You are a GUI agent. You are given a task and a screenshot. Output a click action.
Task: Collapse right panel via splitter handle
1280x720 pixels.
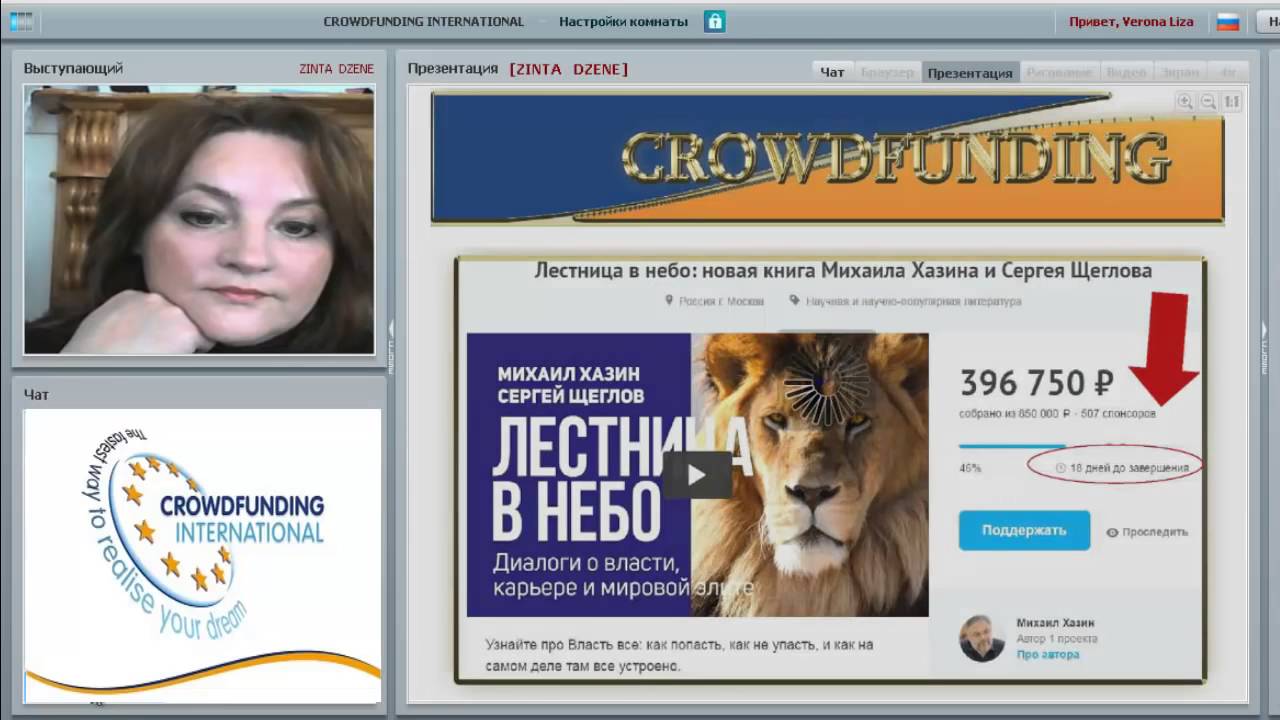click(x=1264, y=346)
